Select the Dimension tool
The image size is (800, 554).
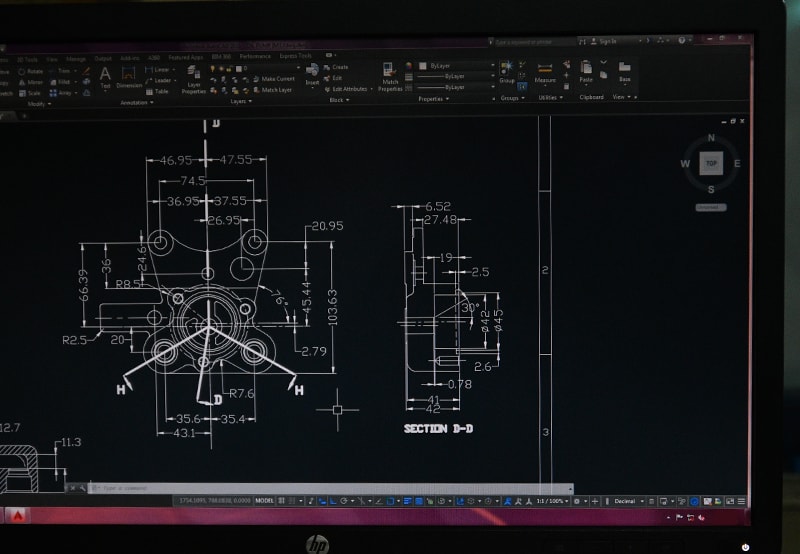coord(129,78)
